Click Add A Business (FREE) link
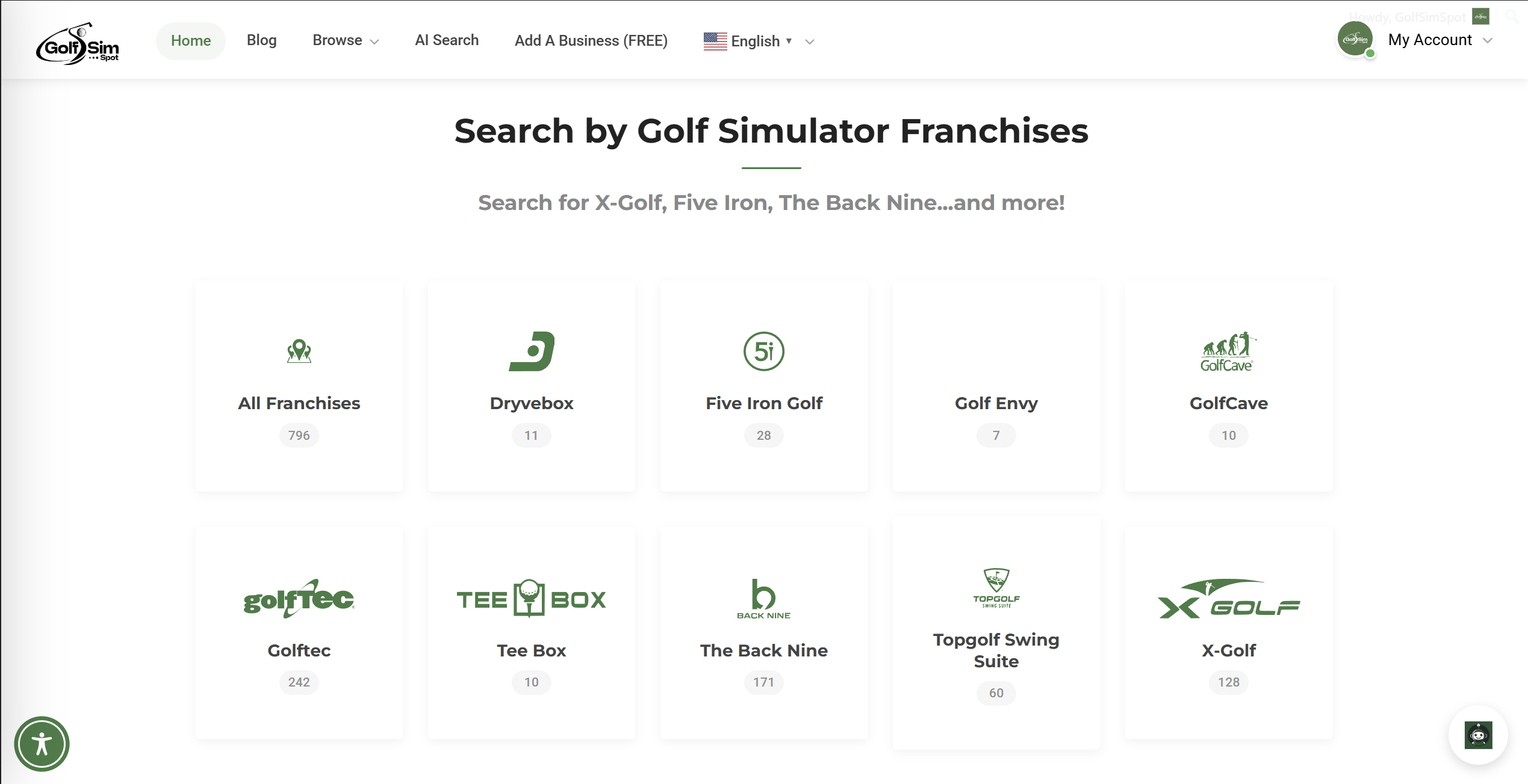 [591, 40]
